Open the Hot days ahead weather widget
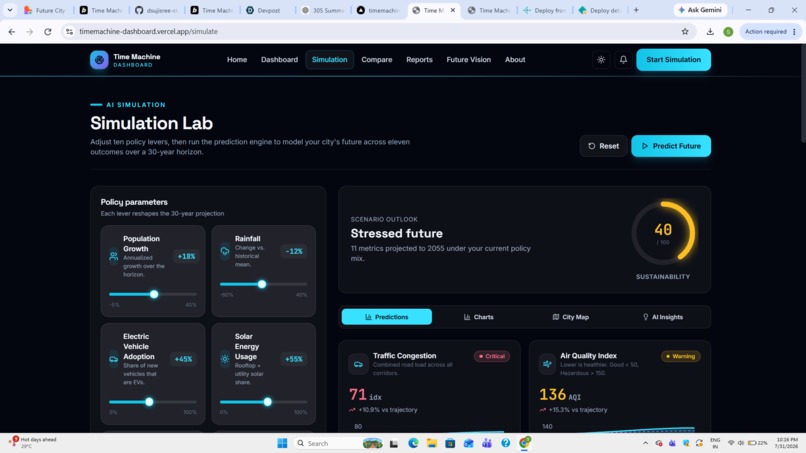This screenshot has width=806, height=453. 33,443
